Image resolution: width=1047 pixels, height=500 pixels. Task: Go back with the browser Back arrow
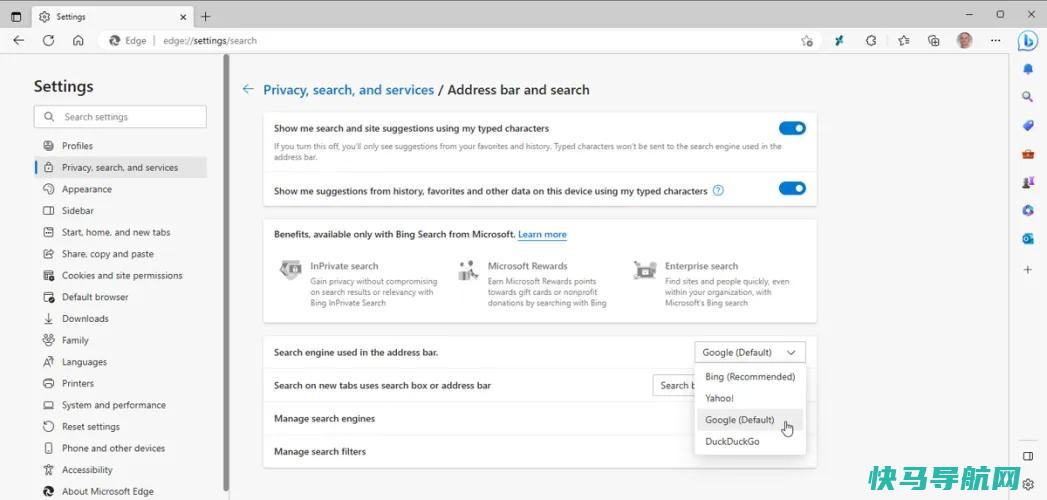click(x=19, y=41)
